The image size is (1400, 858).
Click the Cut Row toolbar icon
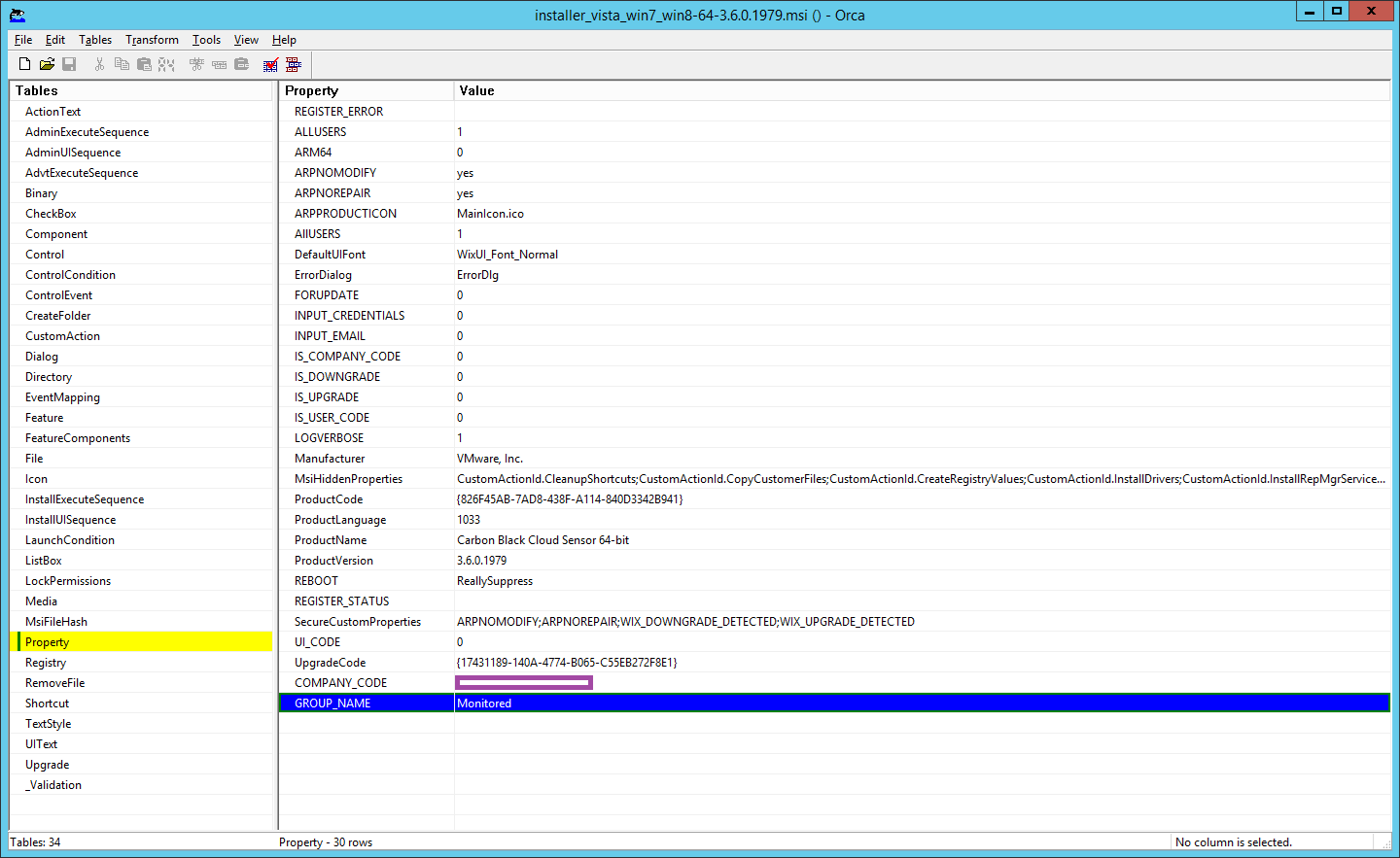[x=196, y=64]
